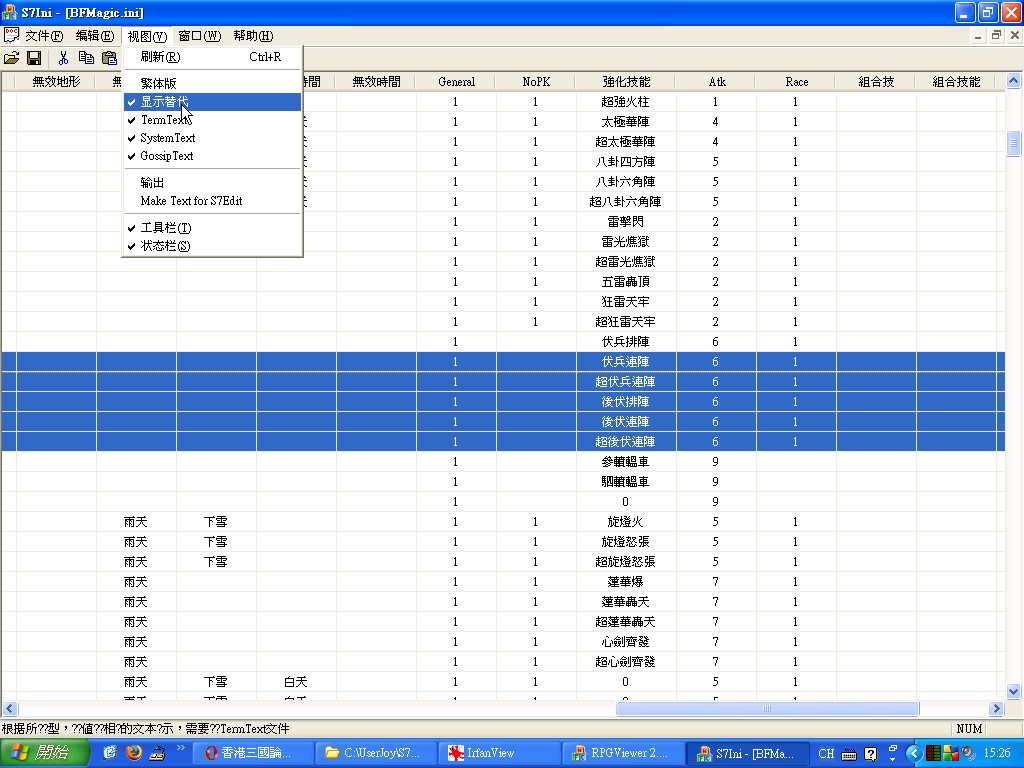Click the Cut scissors icon
The width and height of the screenshot is (1024, 768).
pyautogui.click(x=63, y=58)
